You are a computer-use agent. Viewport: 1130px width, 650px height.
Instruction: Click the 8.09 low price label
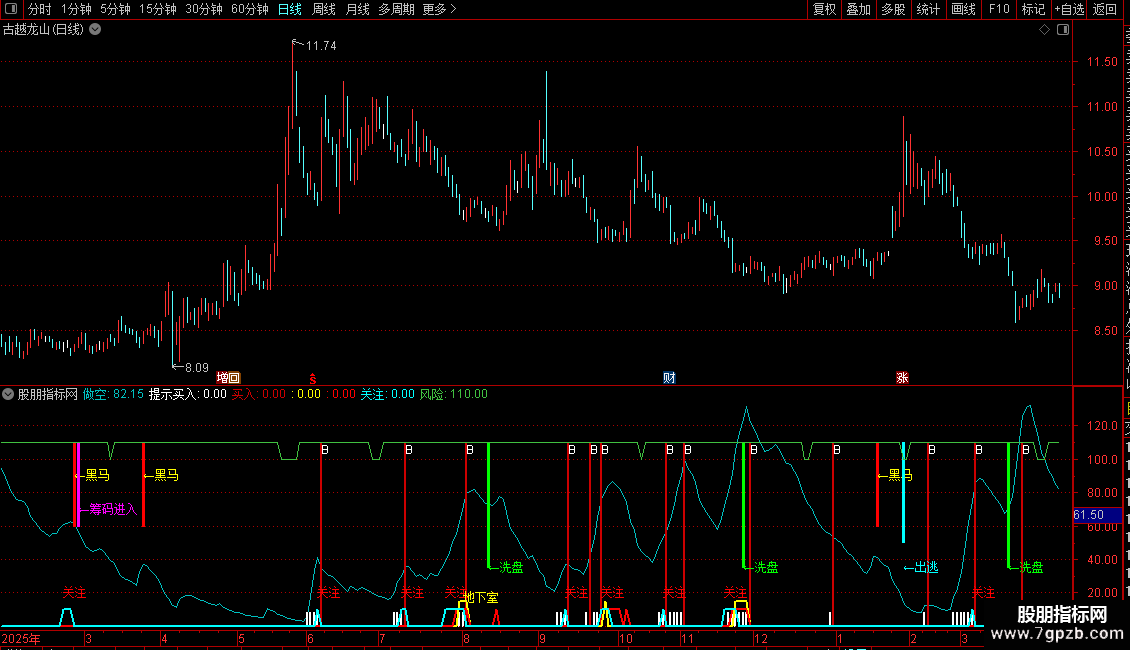click(x=197, y=368)
